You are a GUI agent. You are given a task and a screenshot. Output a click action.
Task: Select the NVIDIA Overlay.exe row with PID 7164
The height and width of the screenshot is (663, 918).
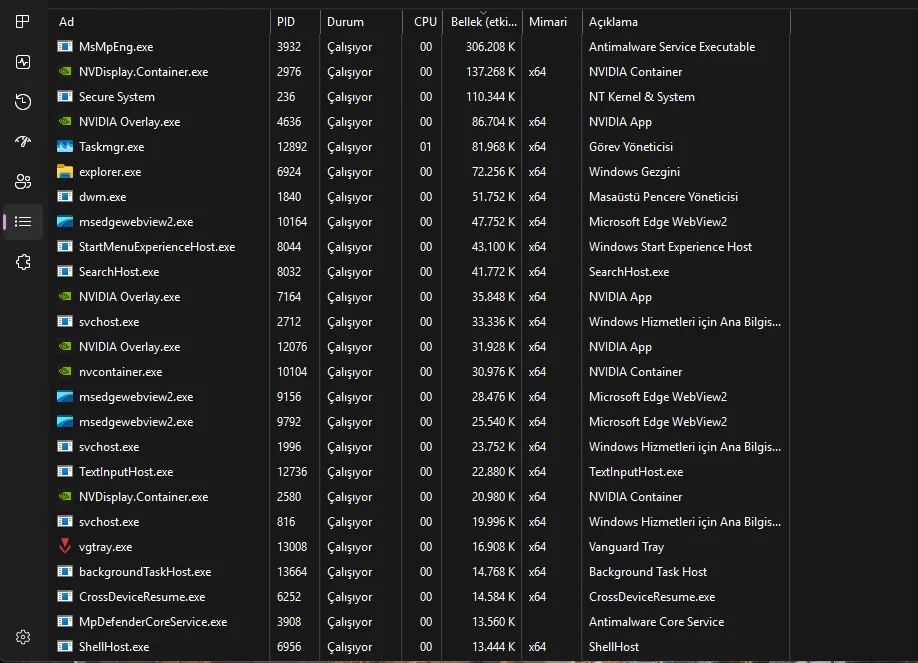419,296
